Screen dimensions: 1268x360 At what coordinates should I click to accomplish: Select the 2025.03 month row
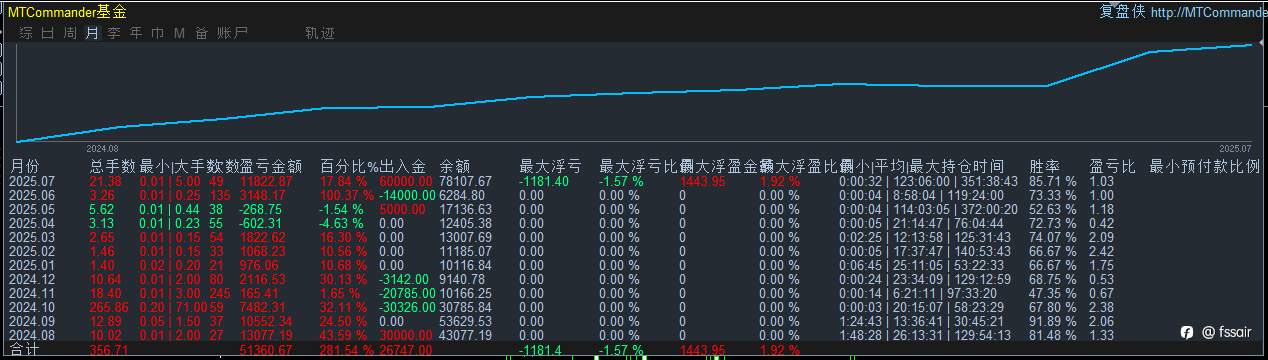tap(634, 237)
